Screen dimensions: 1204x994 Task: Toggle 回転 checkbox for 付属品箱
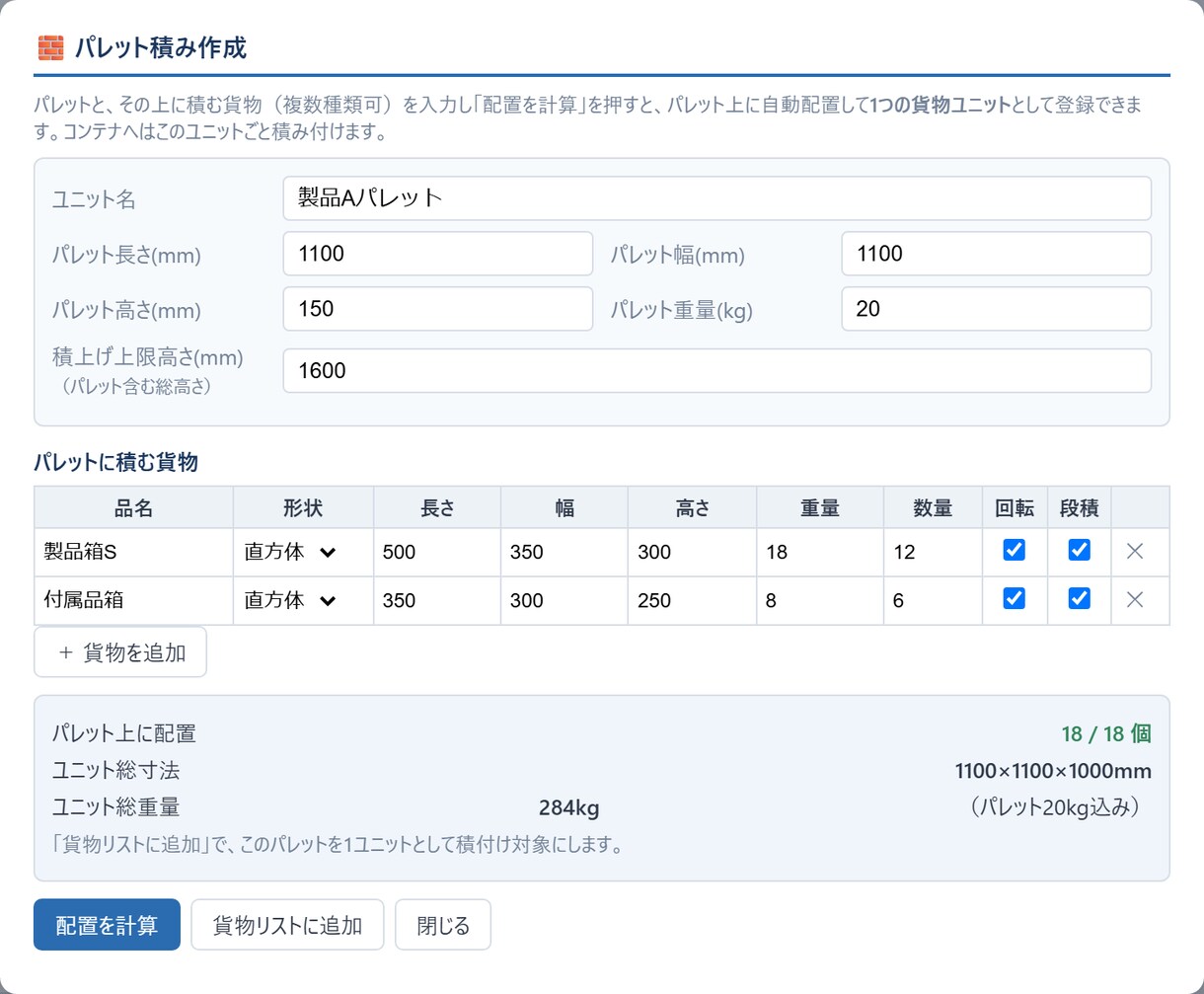1014,598
